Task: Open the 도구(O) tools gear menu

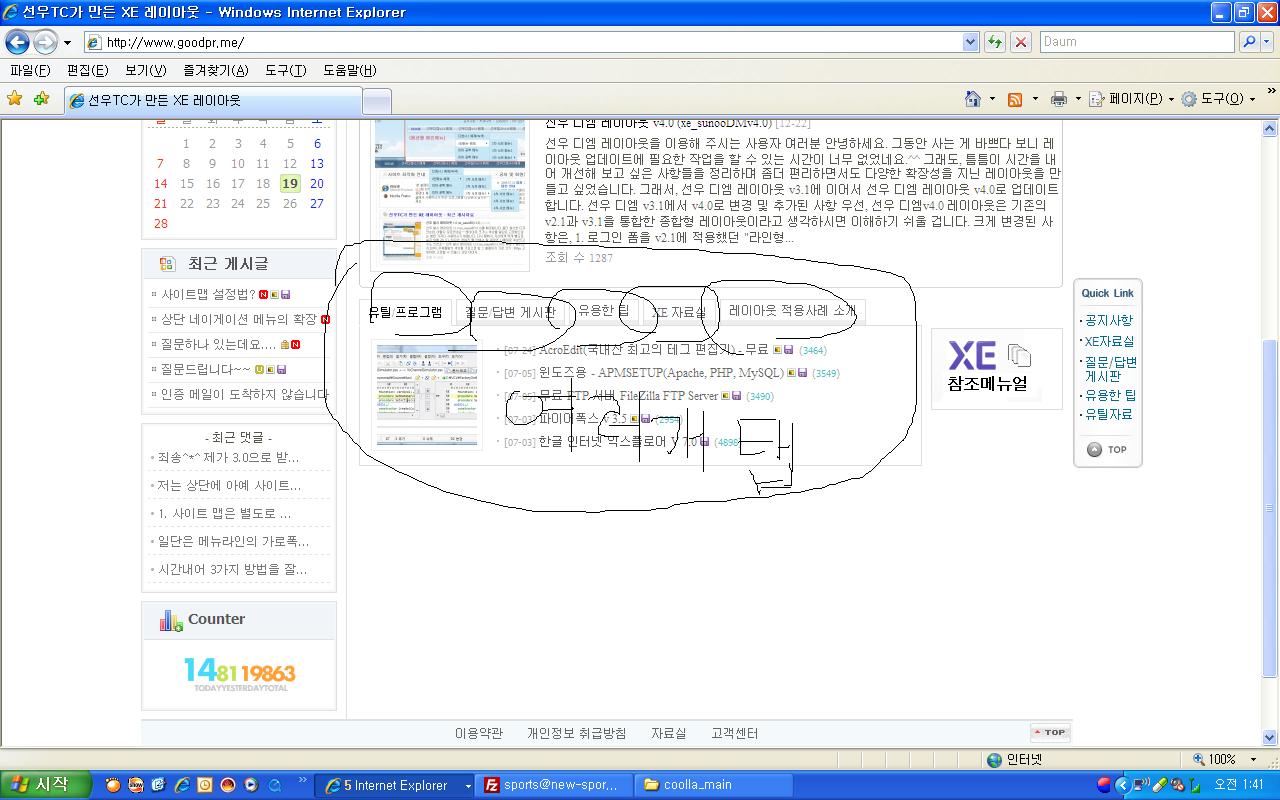Action: coord(1218,99)
